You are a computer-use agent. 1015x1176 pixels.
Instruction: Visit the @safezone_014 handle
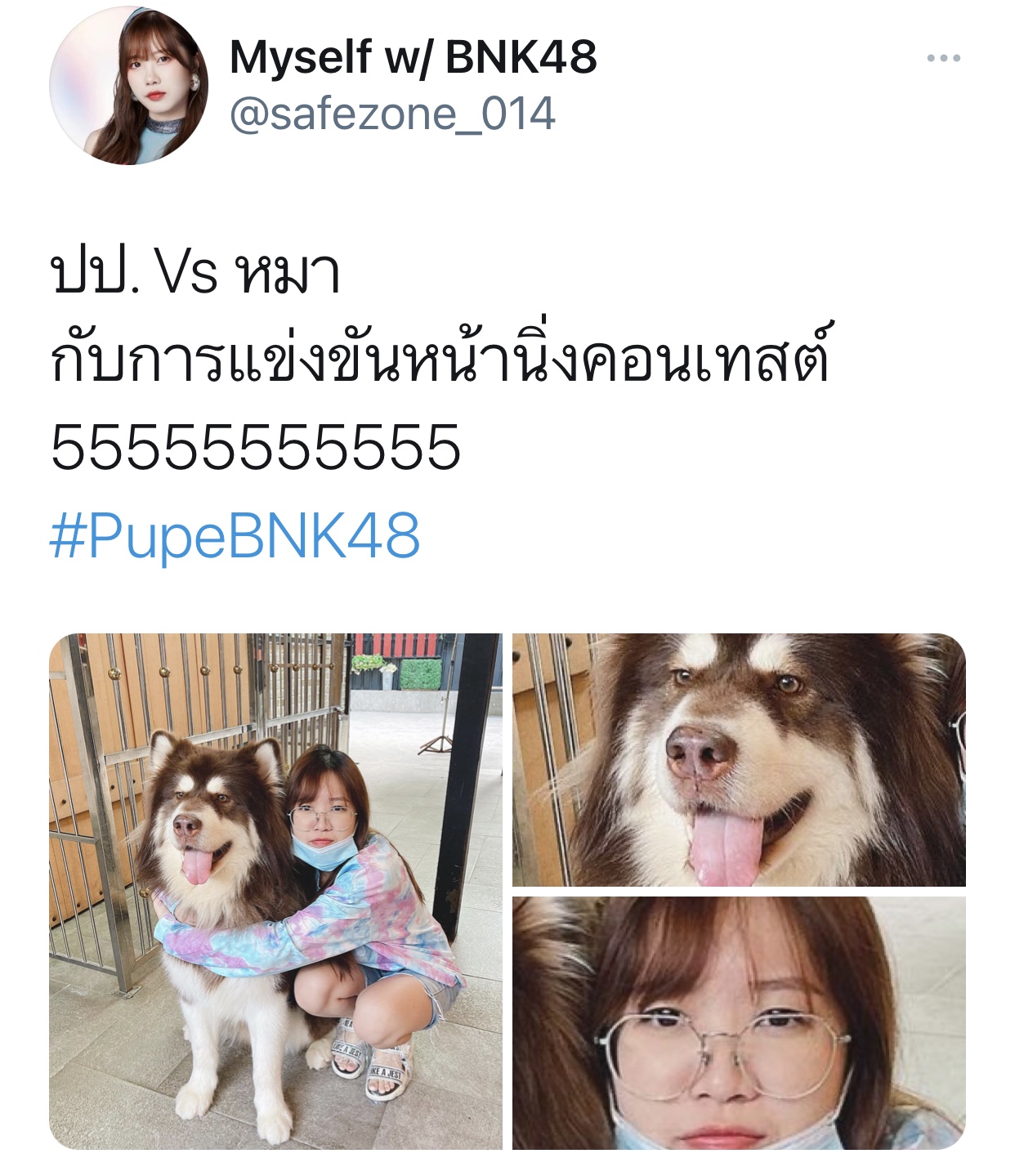(x=392, y=114)
